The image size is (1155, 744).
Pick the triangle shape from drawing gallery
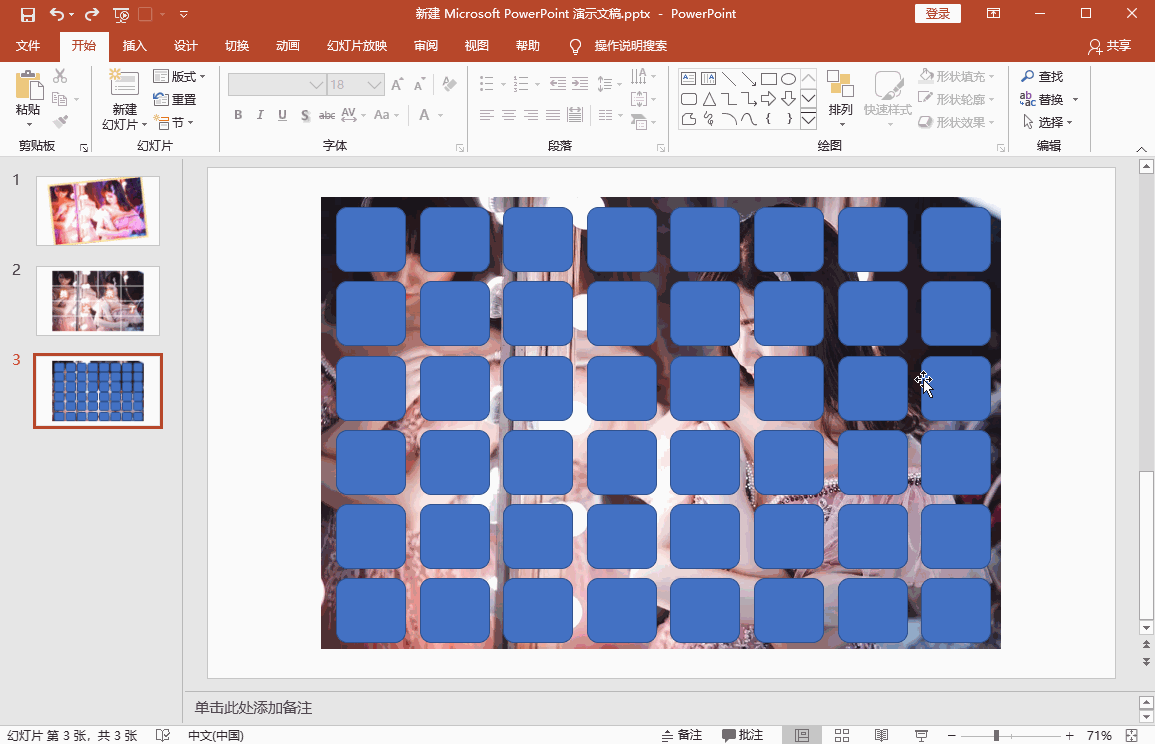pyautogui.click(x=708, y=99)
